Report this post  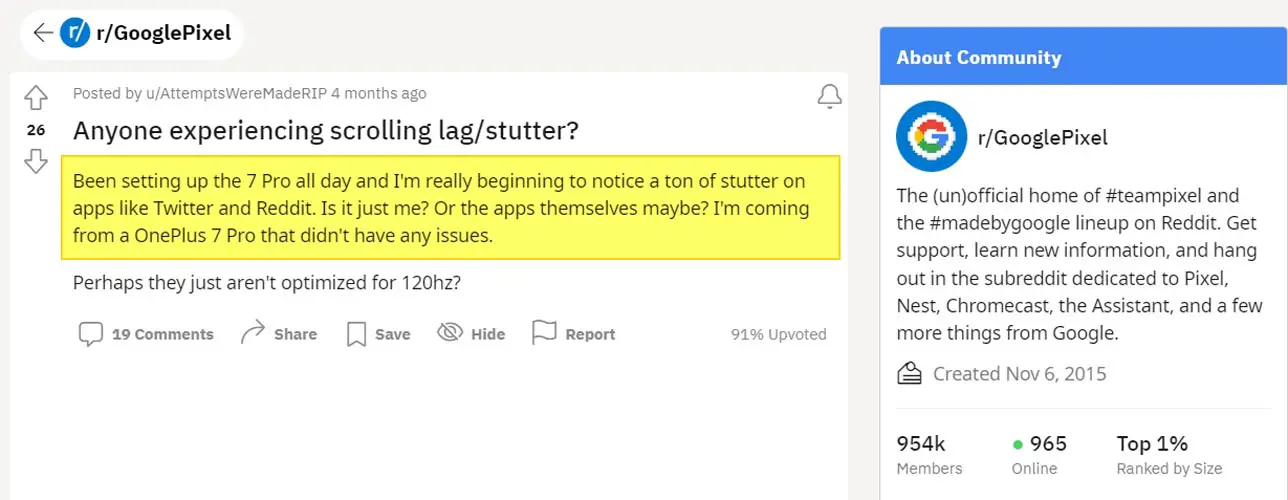click(x=590, y=334)
